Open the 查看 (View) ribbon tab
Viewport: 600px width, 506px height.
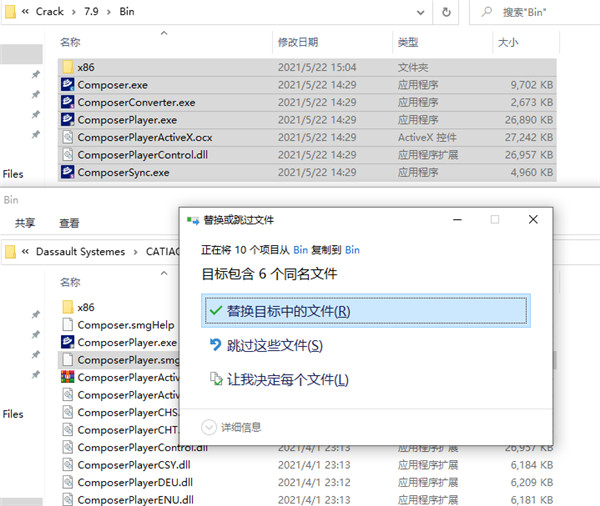(69, 223)
